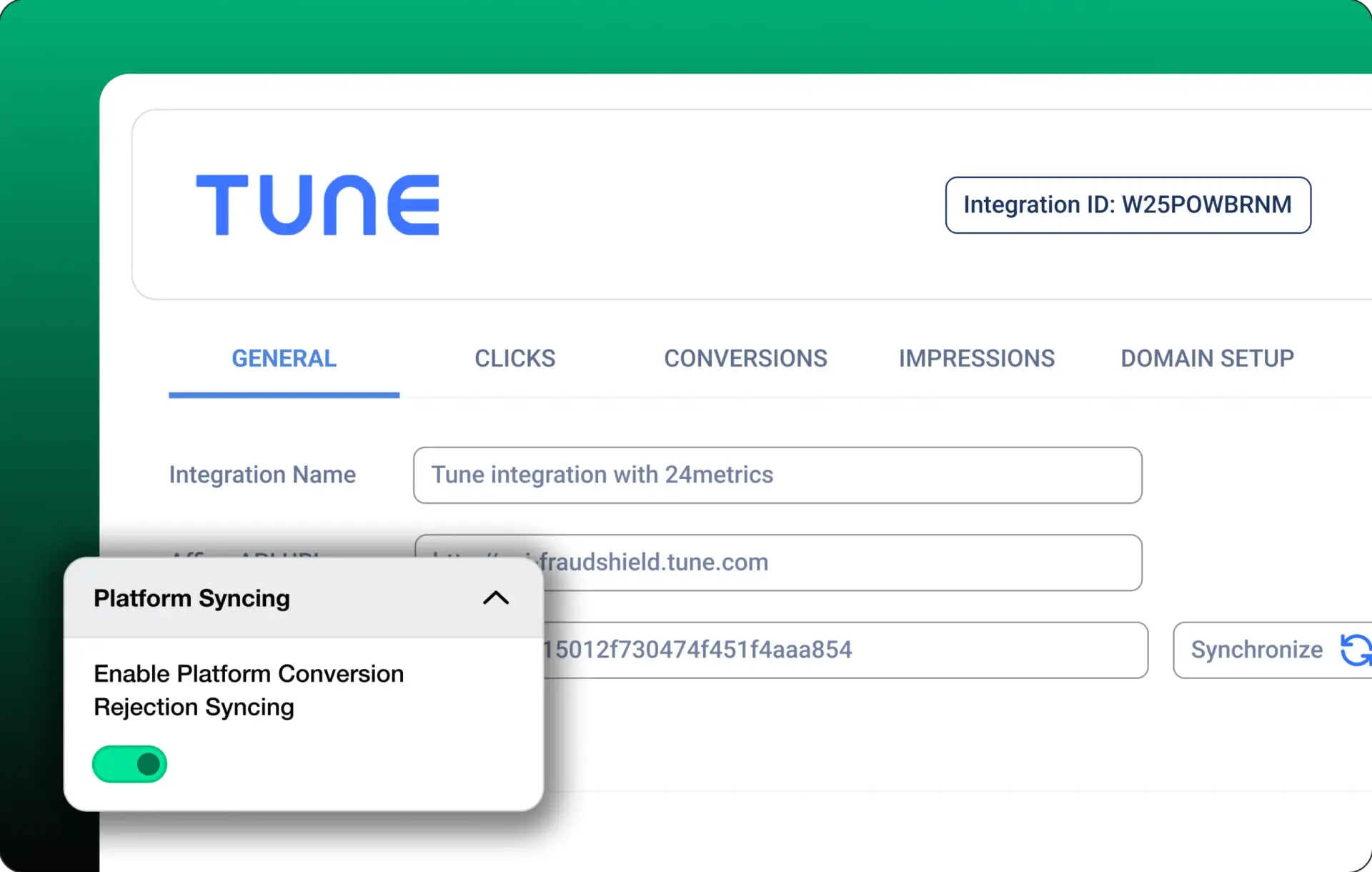Click the Integration Name input field
Viewport: 1372px width, 872px height.
point(777,475)
